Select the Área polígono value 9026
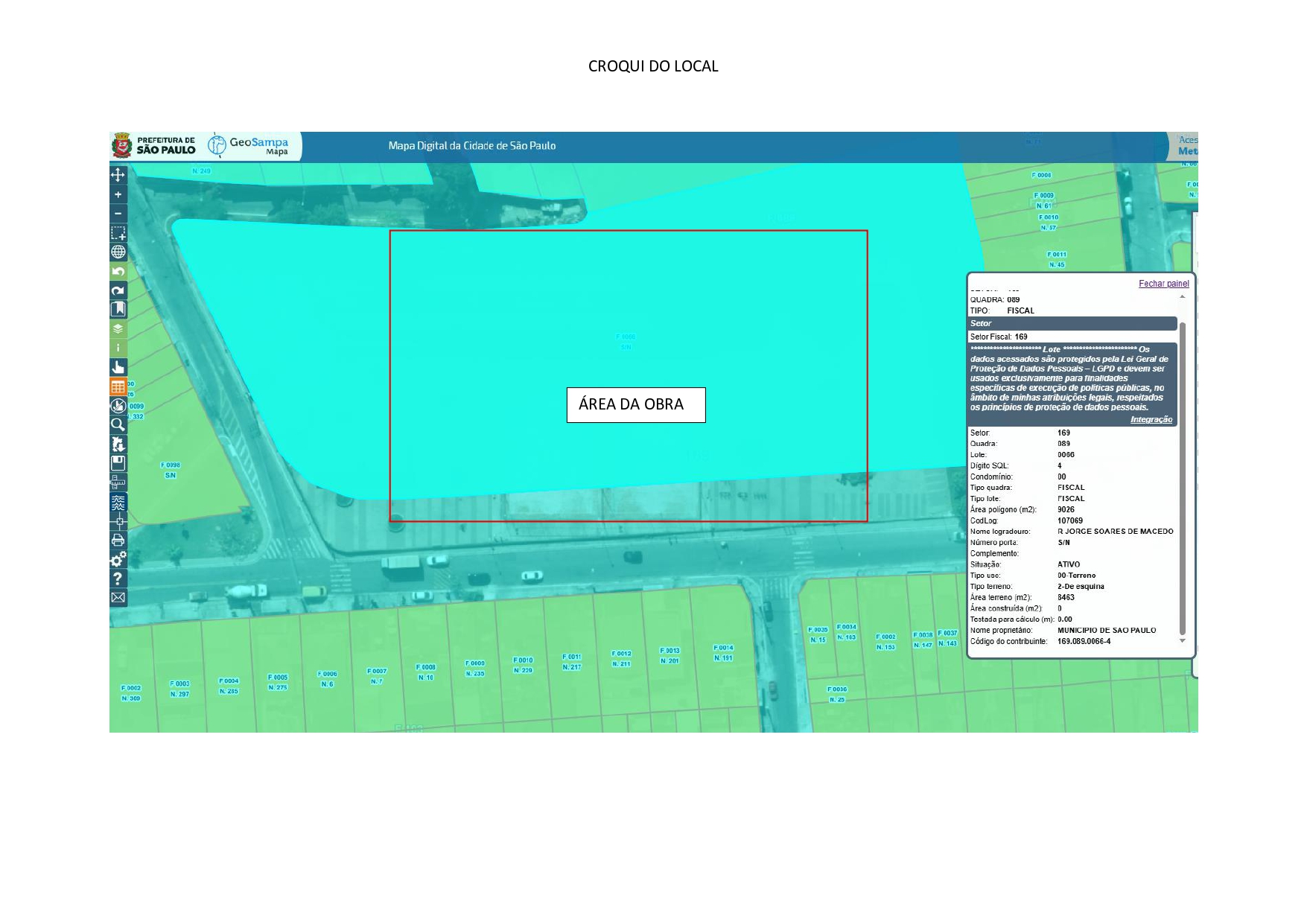 (1066, 510)
